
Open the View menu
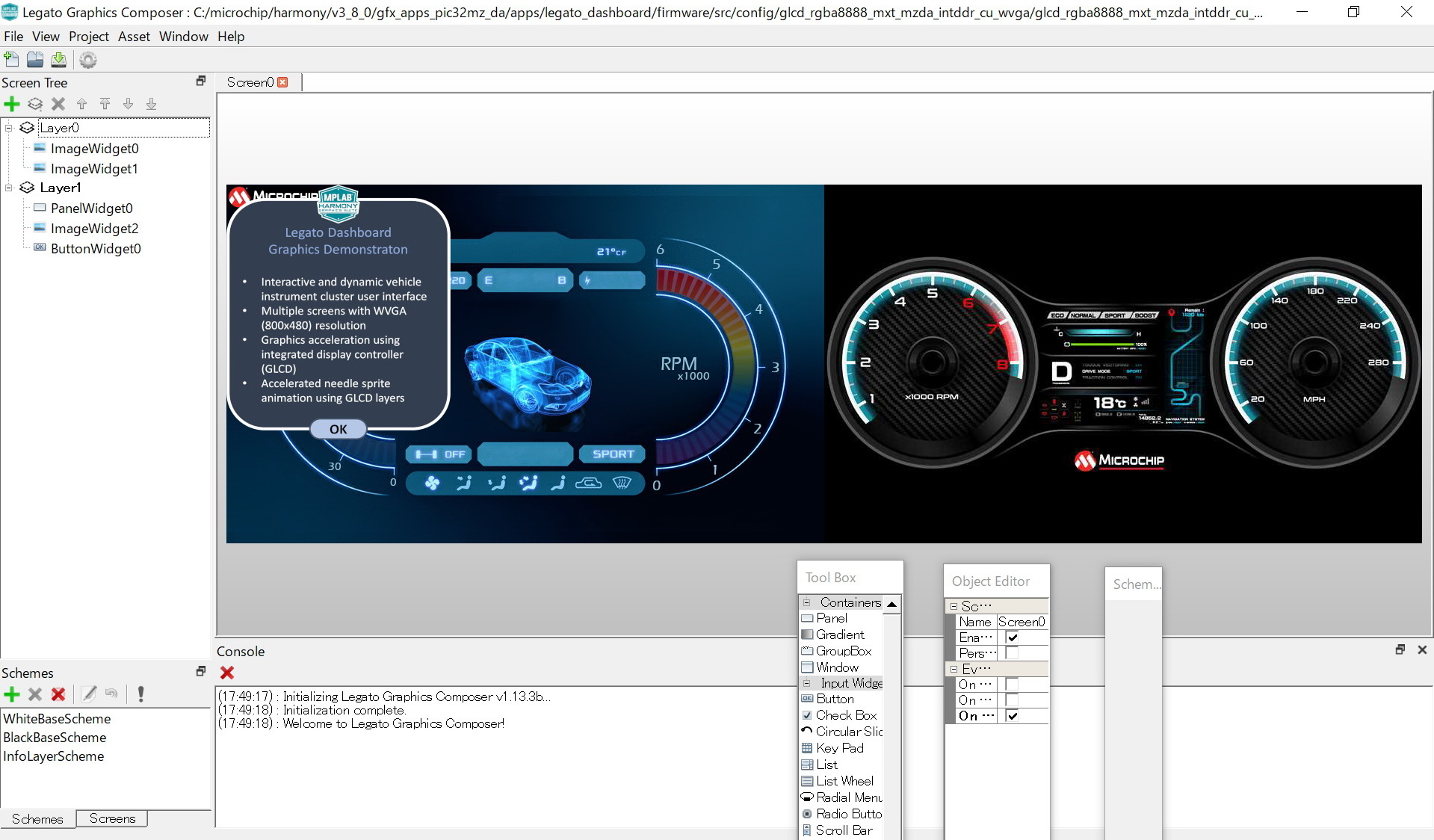pos(46,37)
